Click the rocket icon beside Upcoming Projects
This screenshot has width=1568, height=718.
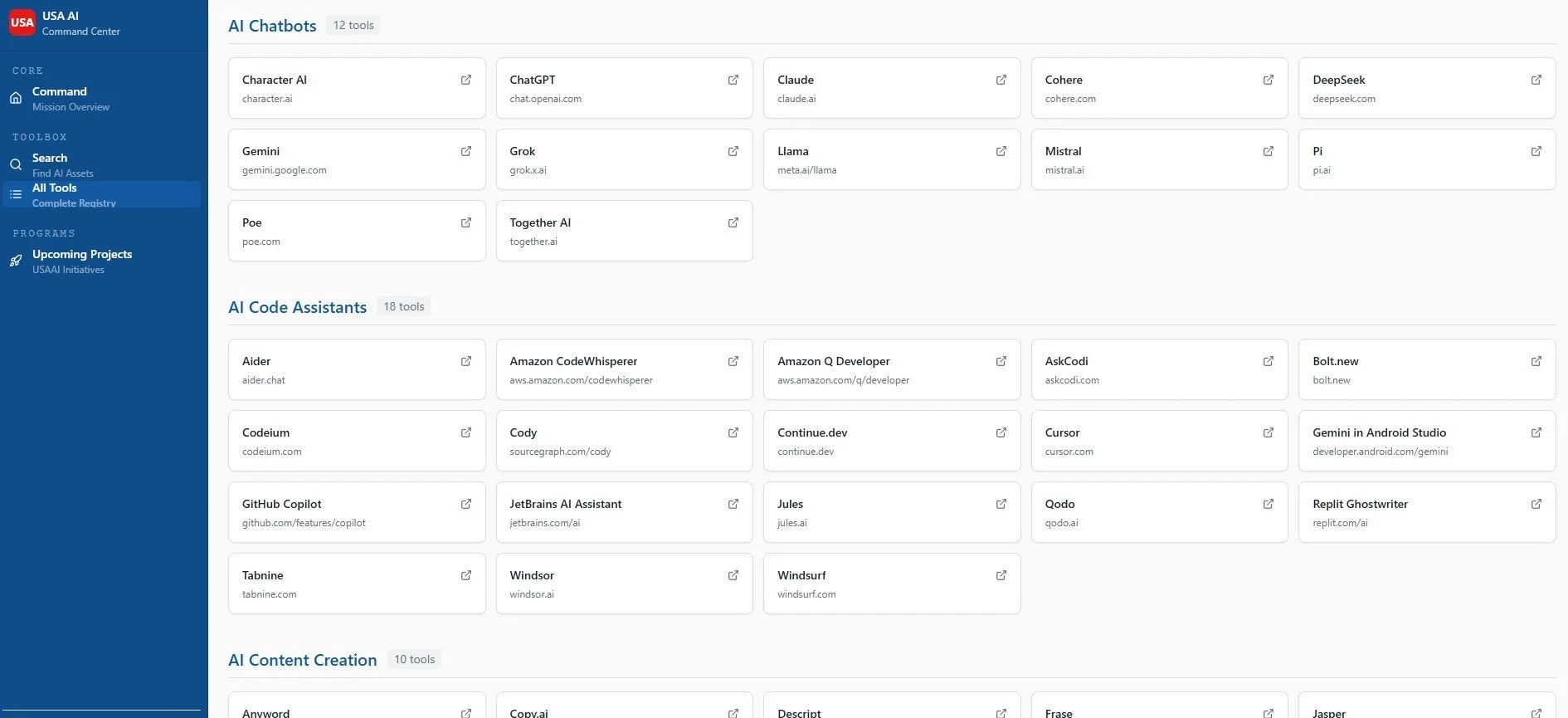pyautogui.click(x=16, y=261)
